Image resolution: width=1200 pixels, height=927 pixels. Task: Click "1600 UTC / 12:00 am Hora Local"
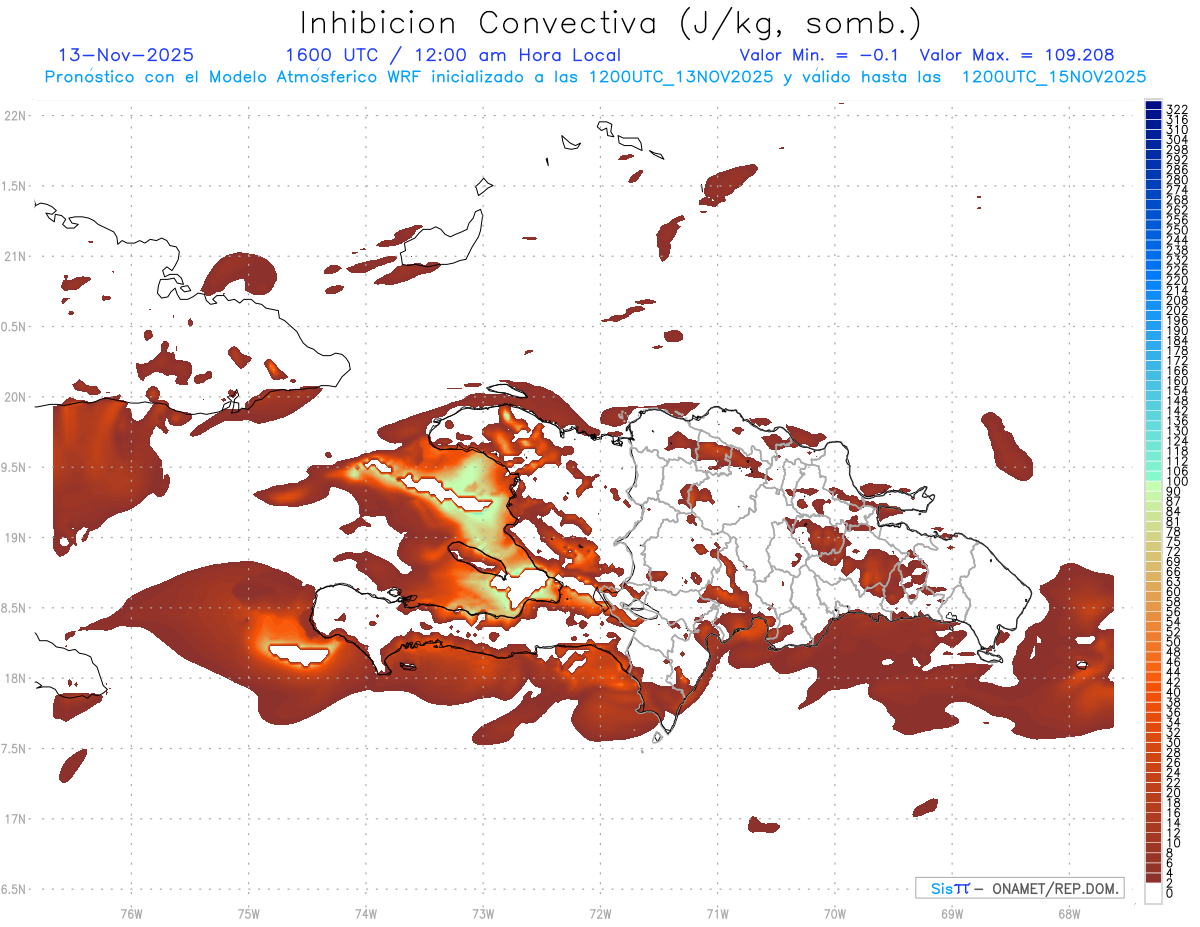(x=453, y=56)
